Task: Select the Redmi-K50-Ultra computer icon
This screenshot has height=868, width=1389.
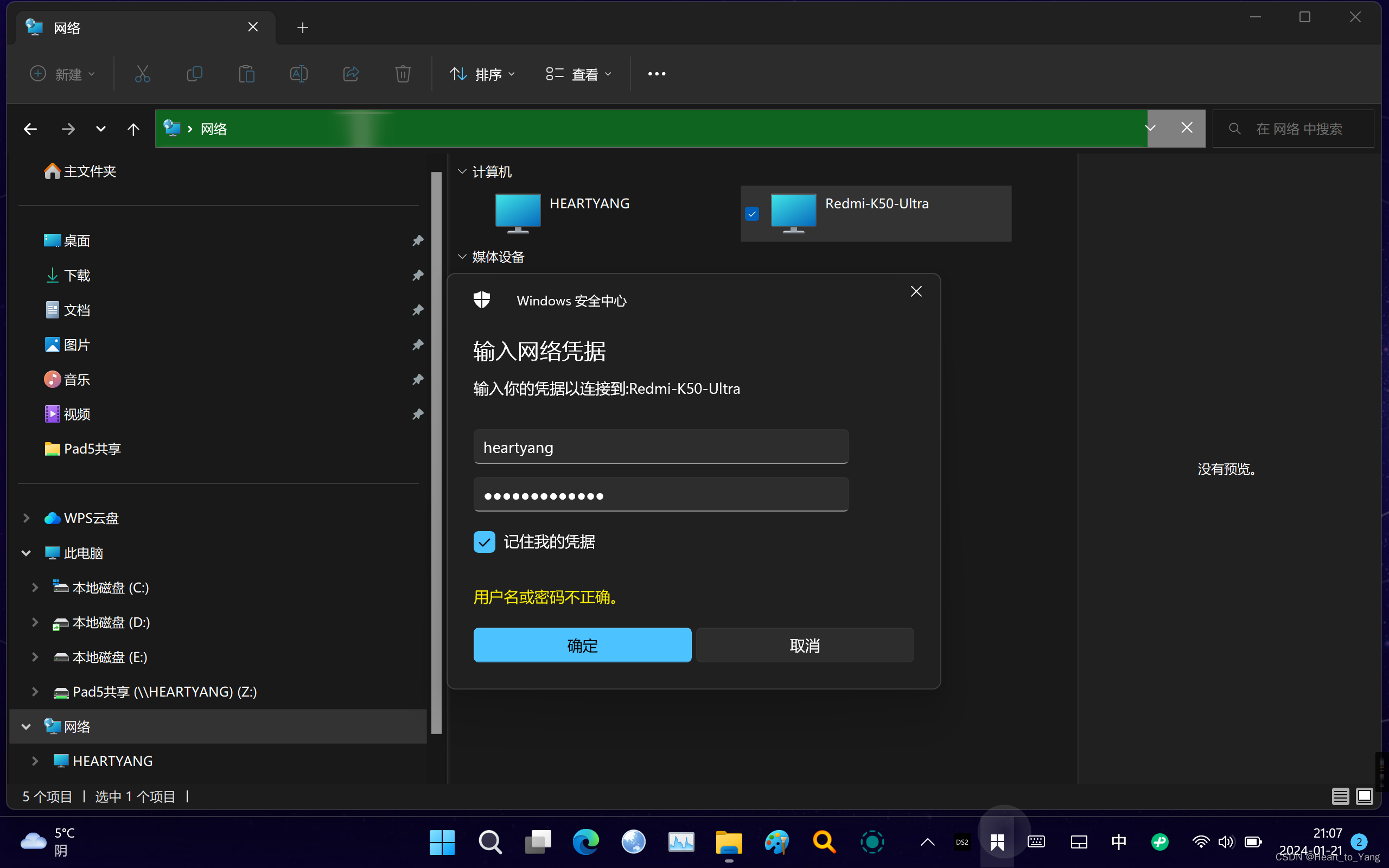Action: click(793, 214)
